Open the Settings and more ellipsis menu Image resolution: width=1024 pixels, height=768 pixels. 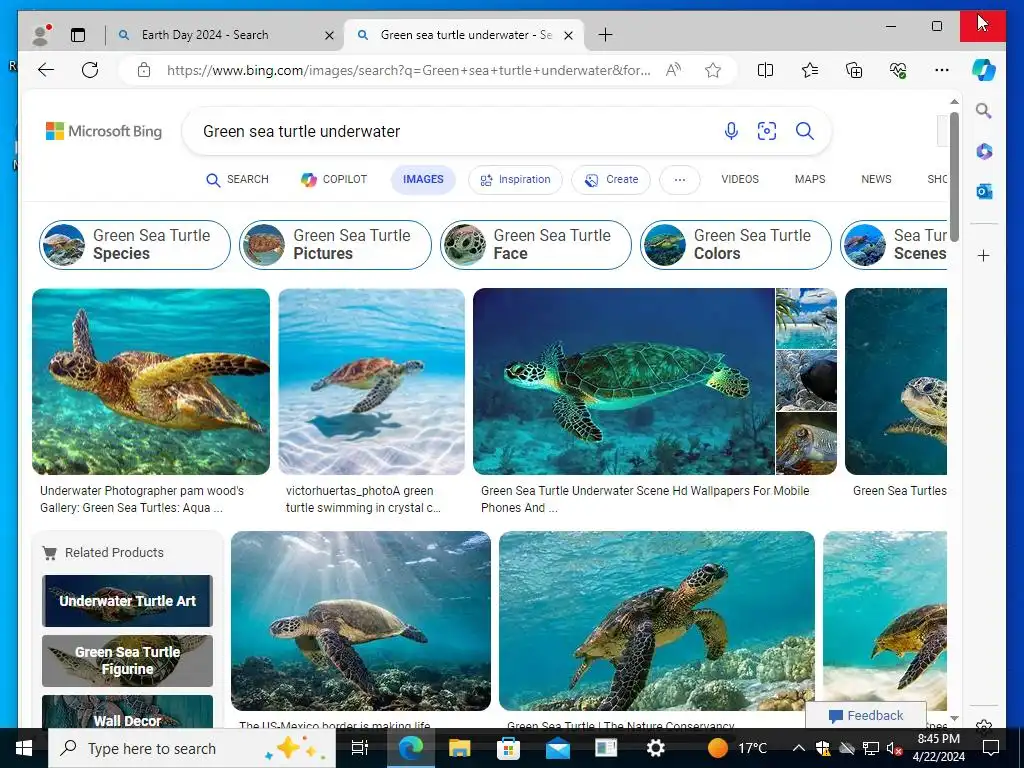942,70
